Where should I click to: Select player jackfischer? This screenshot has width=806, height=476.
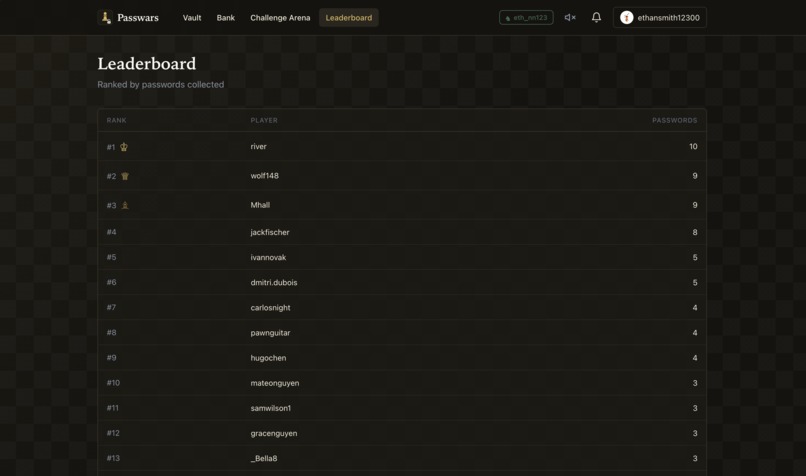point(270,232)
